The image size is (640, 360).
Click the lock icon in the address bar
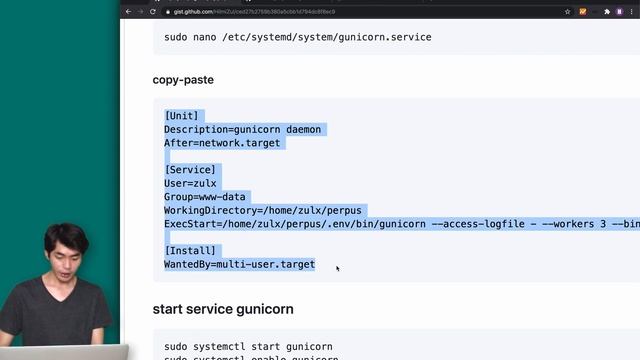point(168,12)
